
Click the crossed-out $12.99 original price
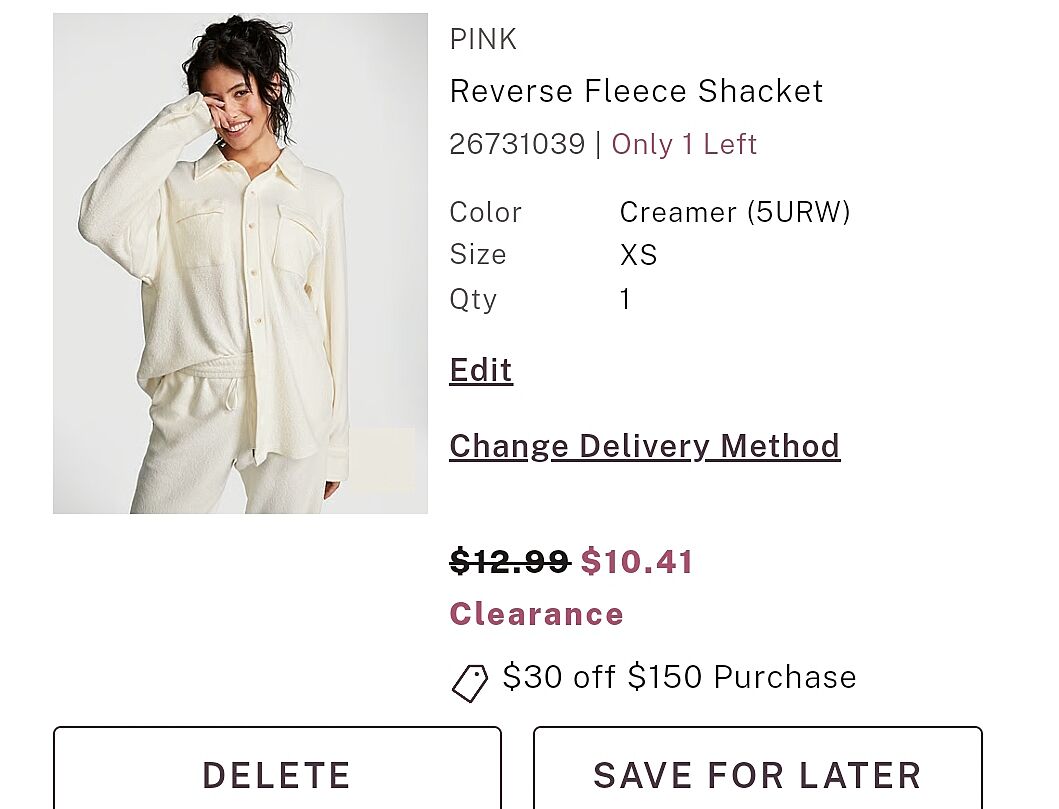pyautogui.click(x=509, y=562)
